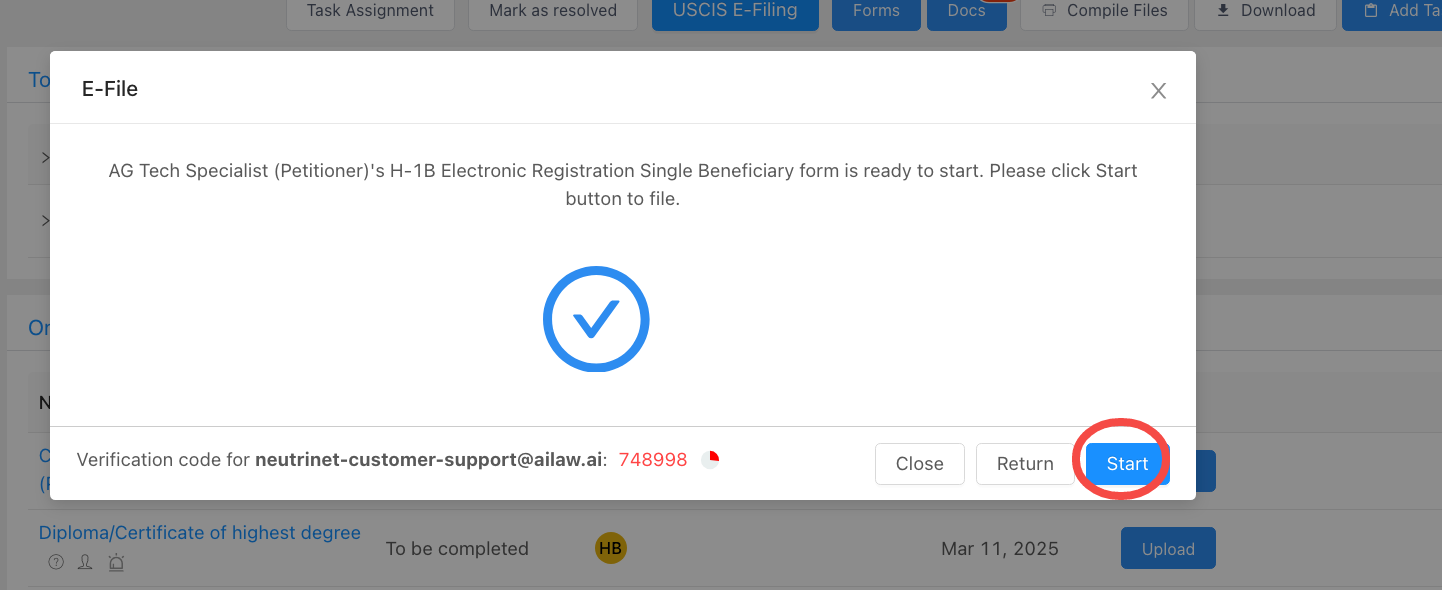The width and height of the screenshot is (1442, 590).
Task: Click the alarm bell icon under Diploma row
Action: [x=116, y=562]
